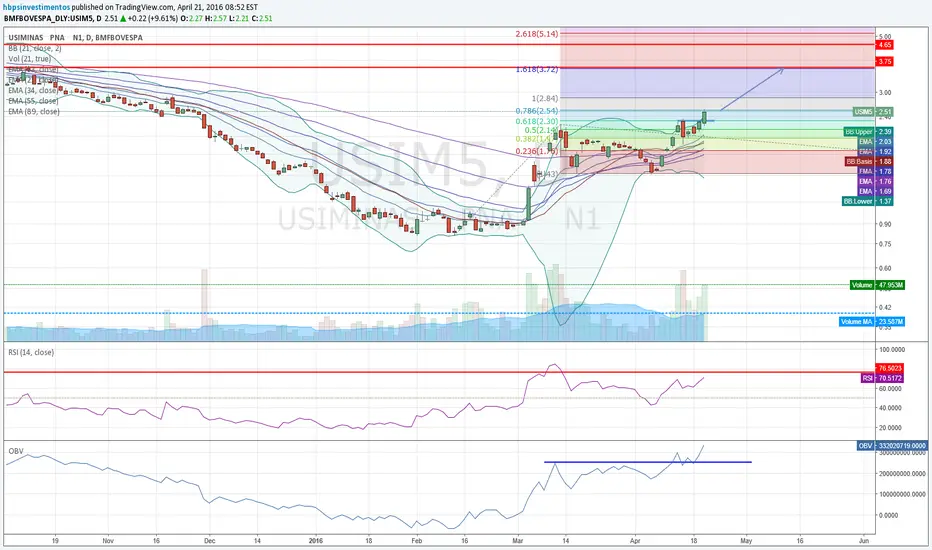The height and width of the screenshot is (550, 932).
Task: Click the OBV pane label
Action: click(16, 451)
